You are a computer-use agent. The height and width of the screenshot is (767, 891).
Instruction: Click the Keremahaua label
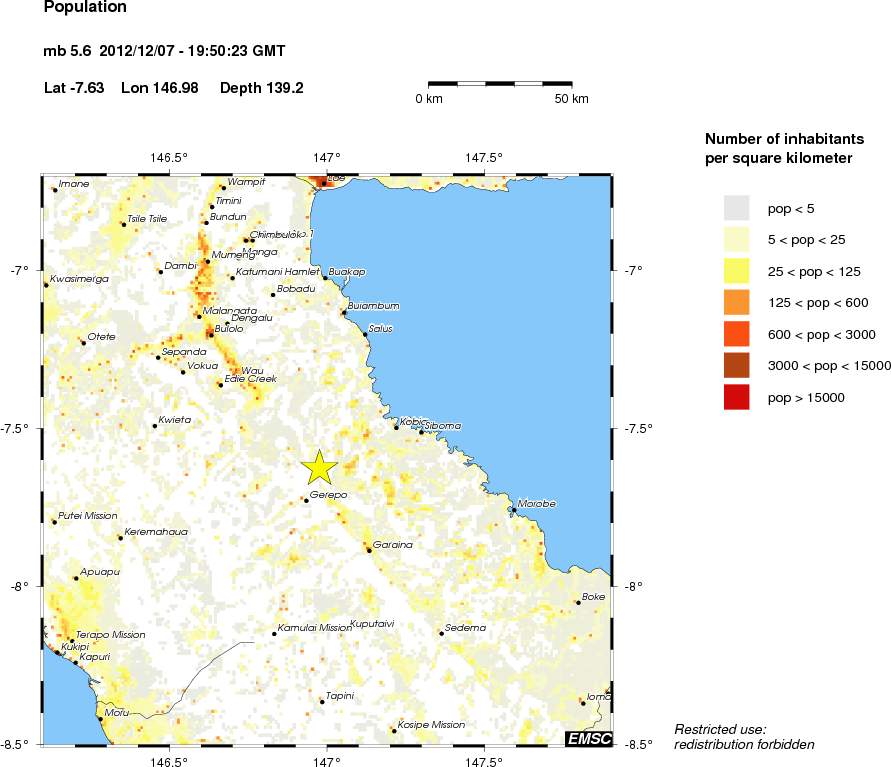[x=156, y=532]
